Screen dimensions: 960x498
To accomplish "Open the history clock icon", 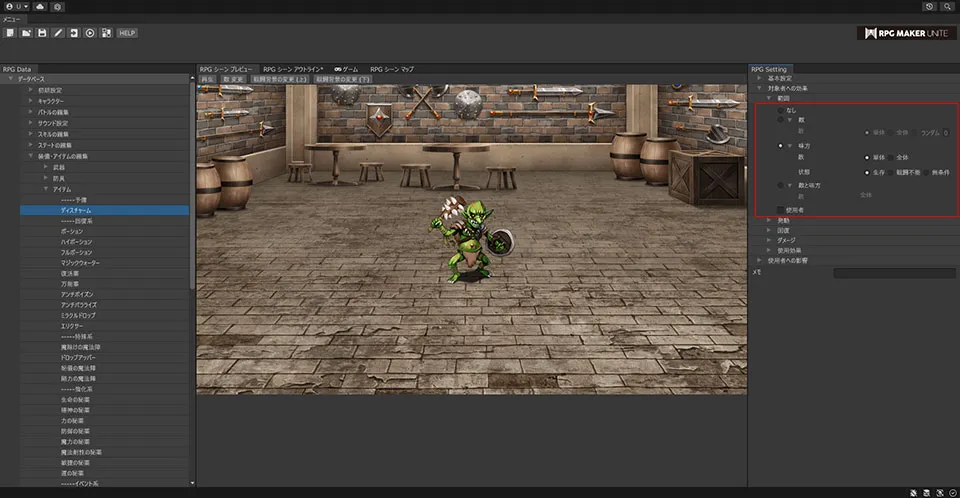I will pos(929,6).
